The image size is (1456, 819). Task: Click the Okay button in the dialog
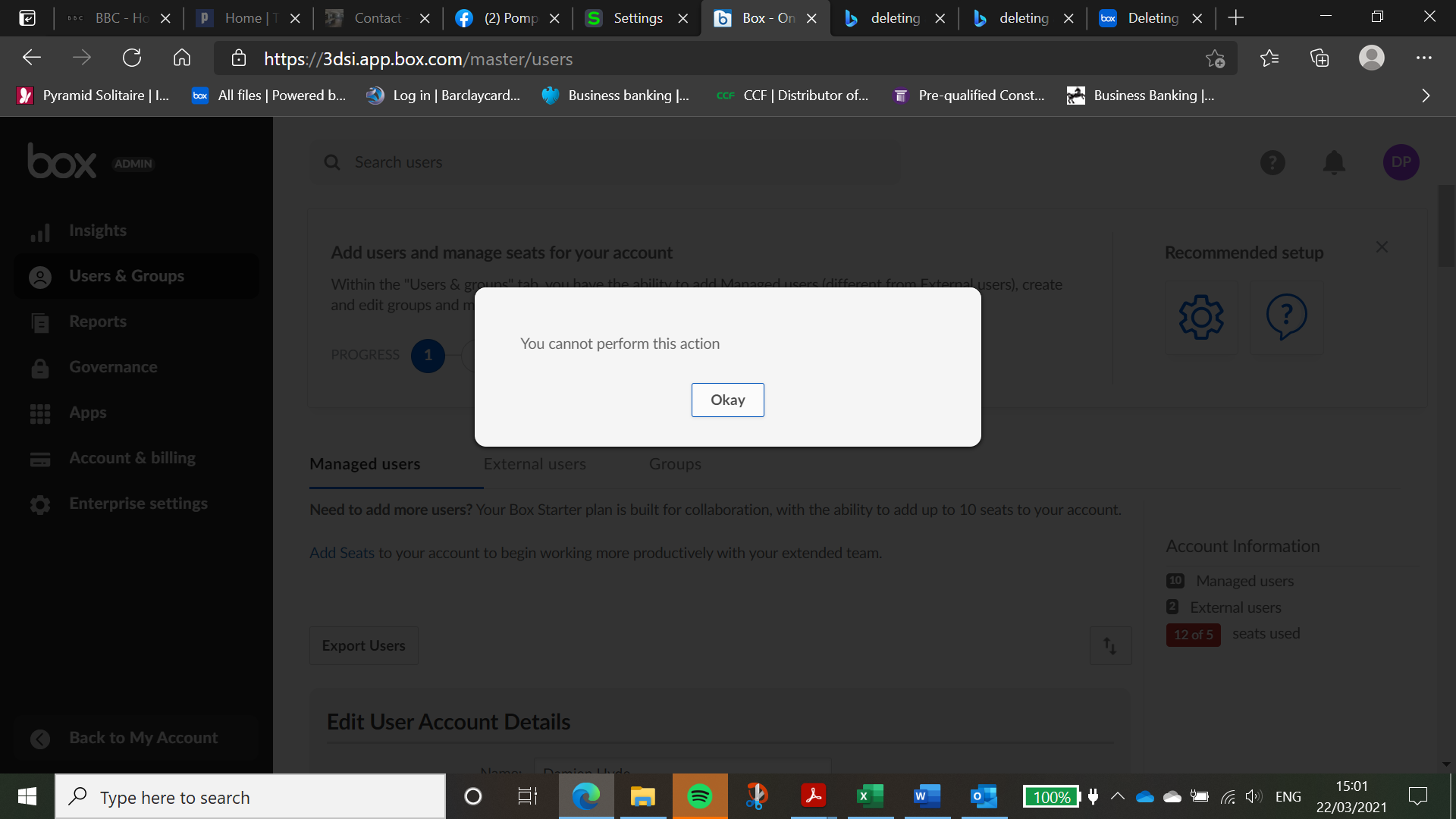click(727, 400)
